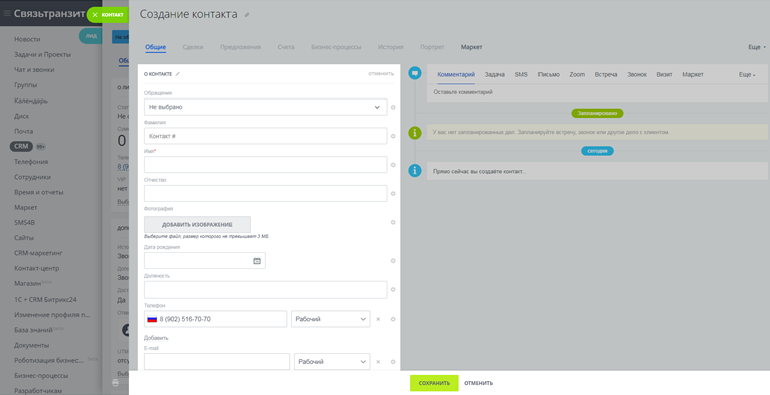
Task: Select Комментарий tab in timeline
Action: pyautogui.click(x=456, y=75)
